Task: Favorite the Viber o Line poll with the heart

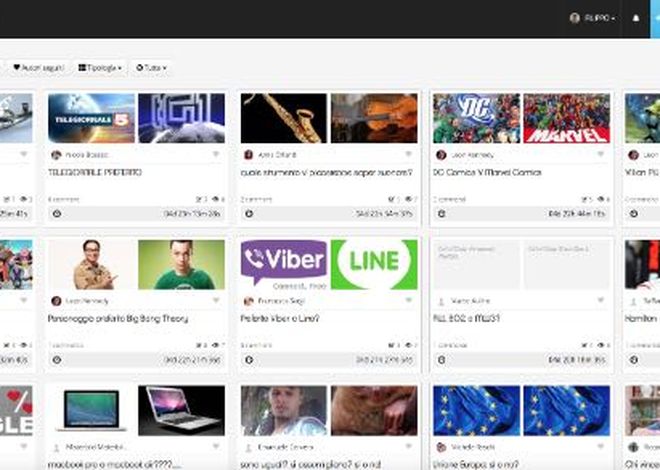Action: click(408, 300)
